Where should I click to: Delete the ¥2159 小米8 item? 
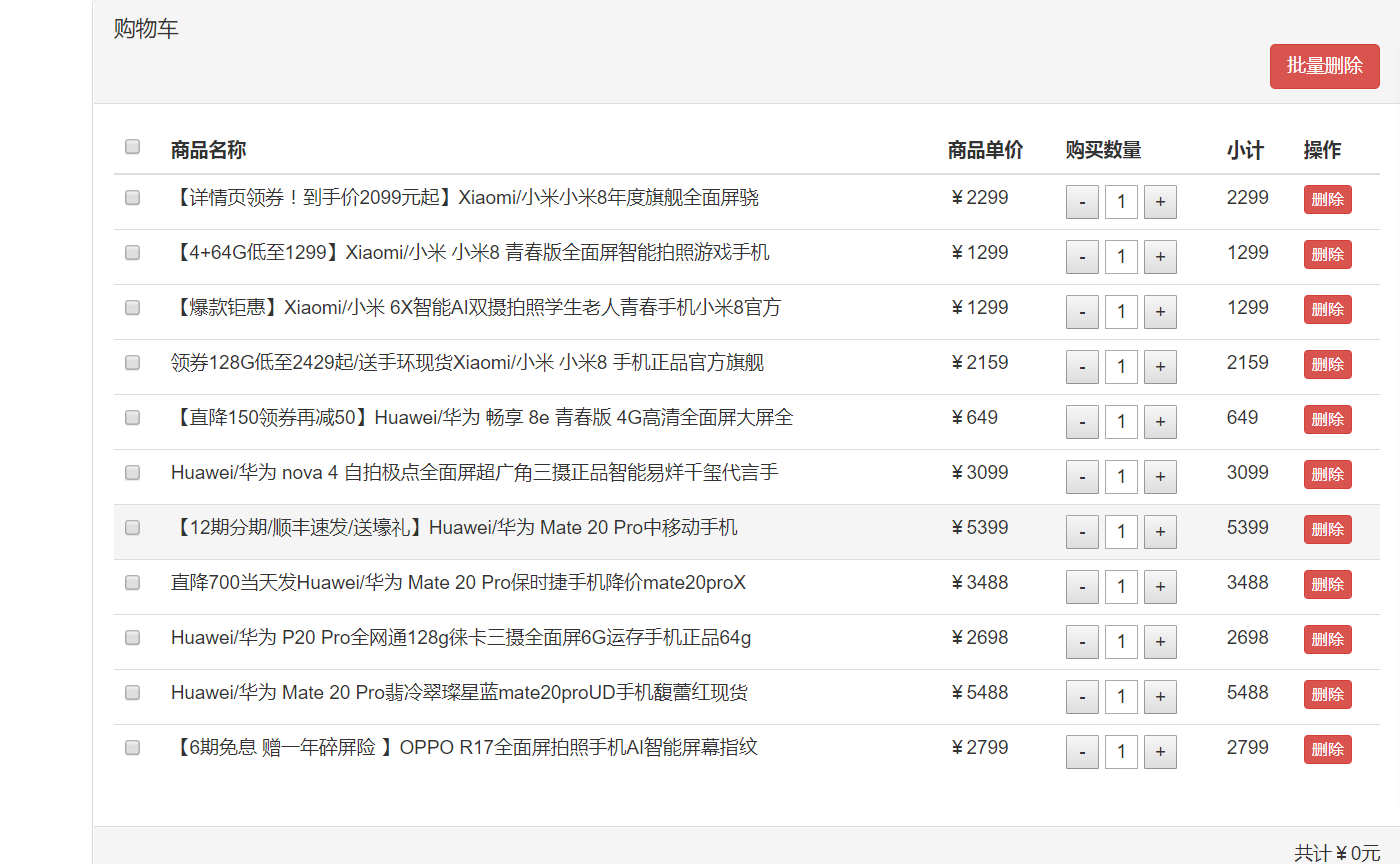point(1327,364)
